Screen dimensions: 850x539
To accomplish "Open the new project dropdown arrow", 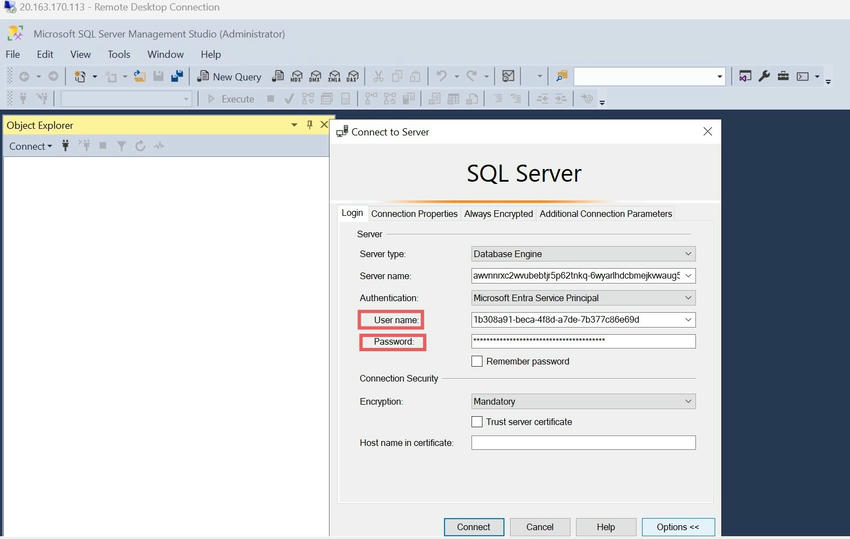I will coord(95,76).
